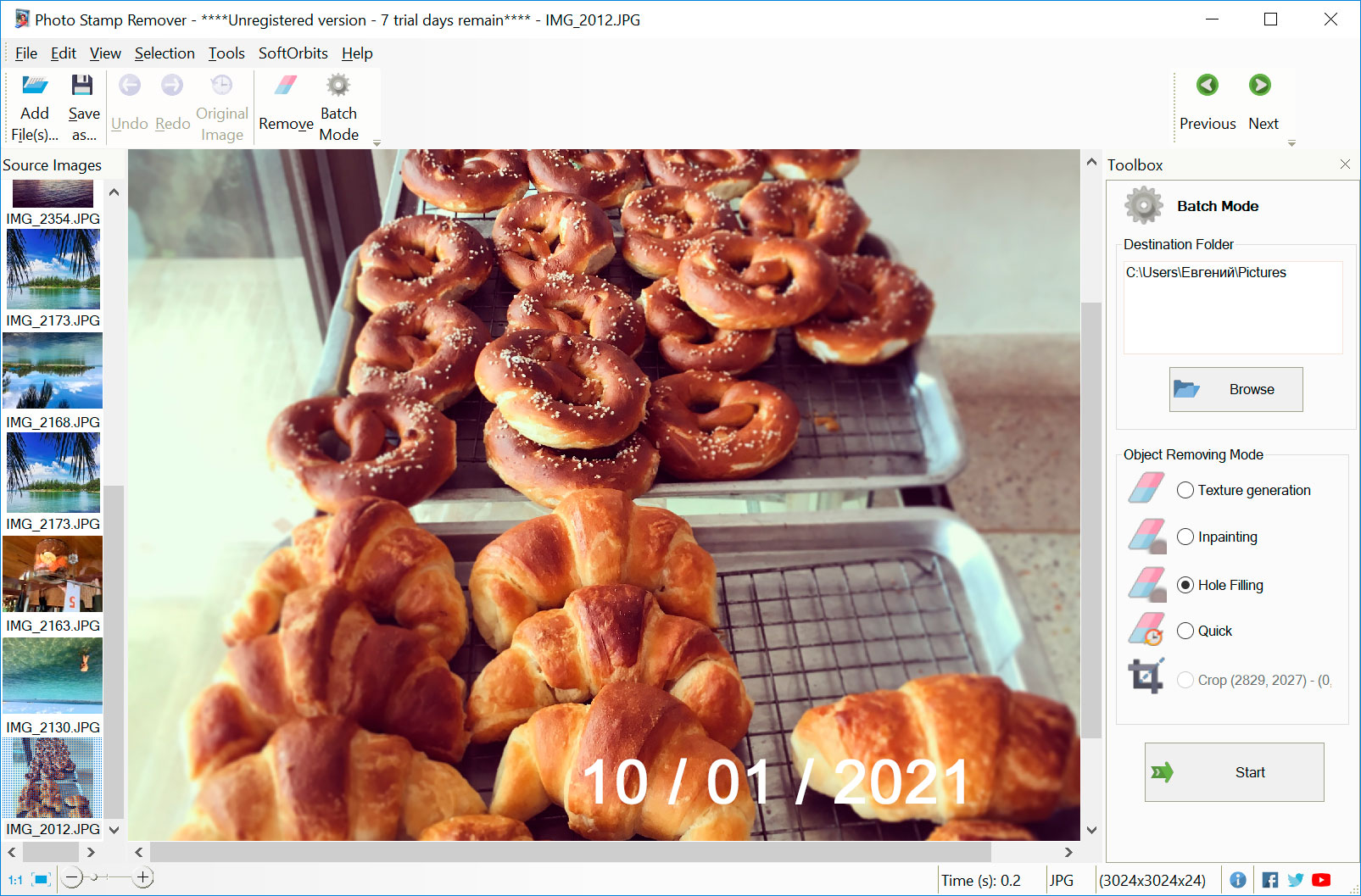
Task: Click the Undo arrow icon
Action: (x=129, y=85)
